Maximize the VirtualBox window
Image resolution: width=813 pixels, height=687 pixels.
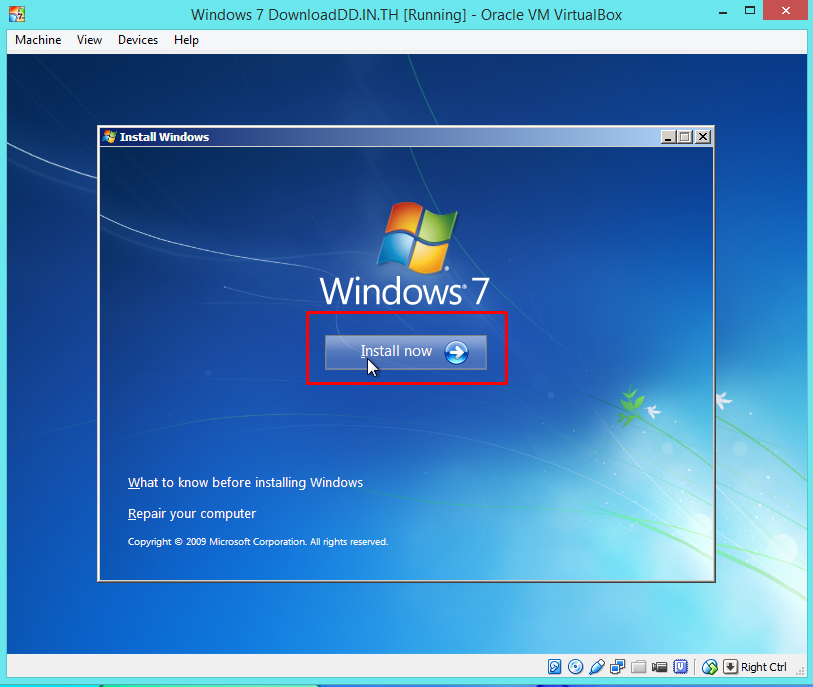(750, 11)
